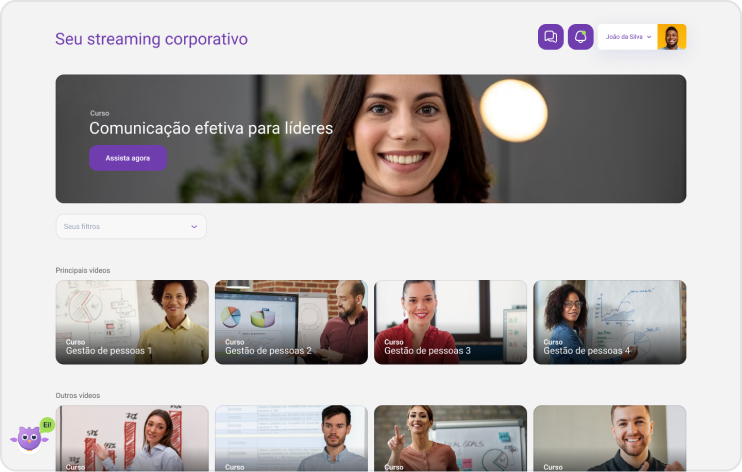Expand the João da Silva user menu
Image resolution: width=742 pixels, height=472 pixels.
pos(628,37)
